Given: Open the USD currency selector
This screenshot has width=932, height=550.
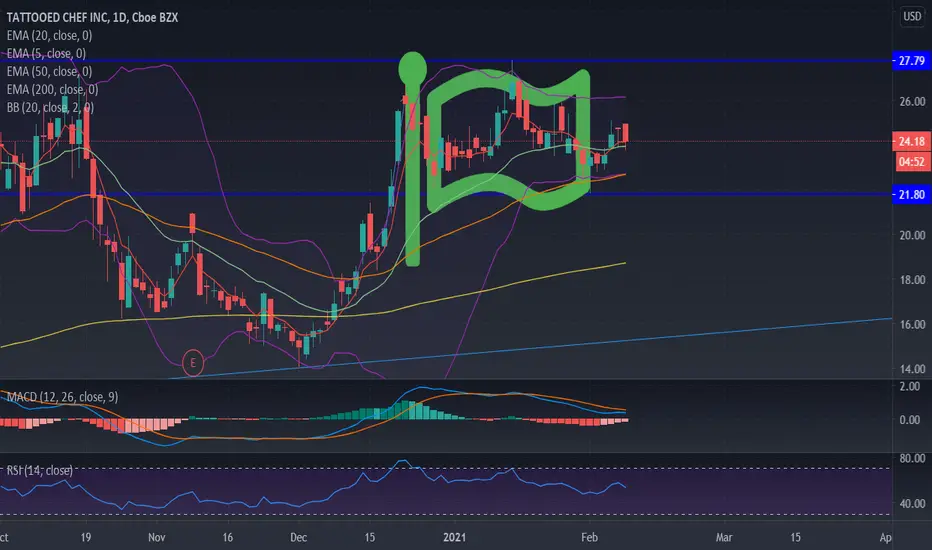Looking at the screenshot, I should coord(912,16).
